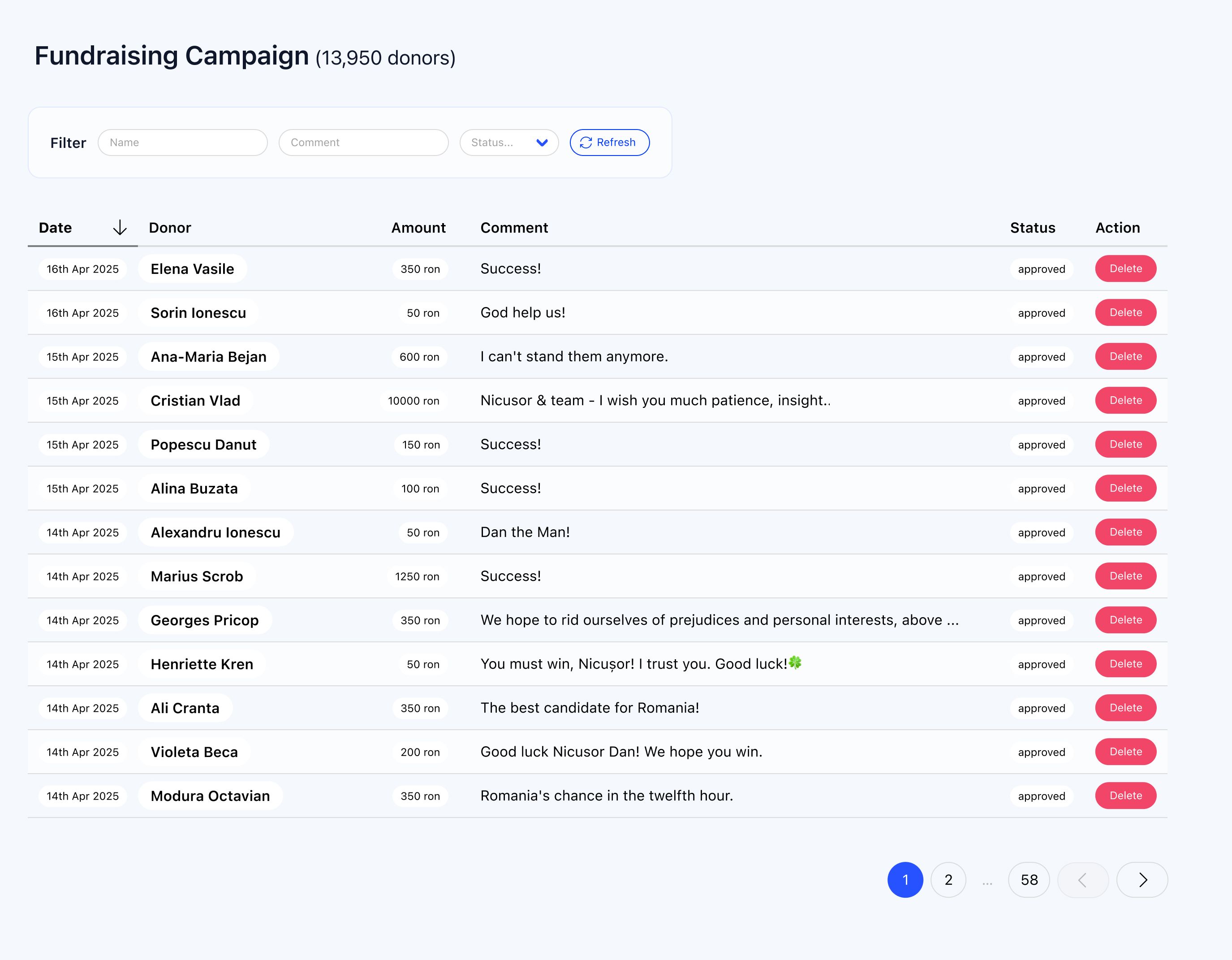Click the Refresh button
Viewport: 1232px width, 960px height.
609,143
